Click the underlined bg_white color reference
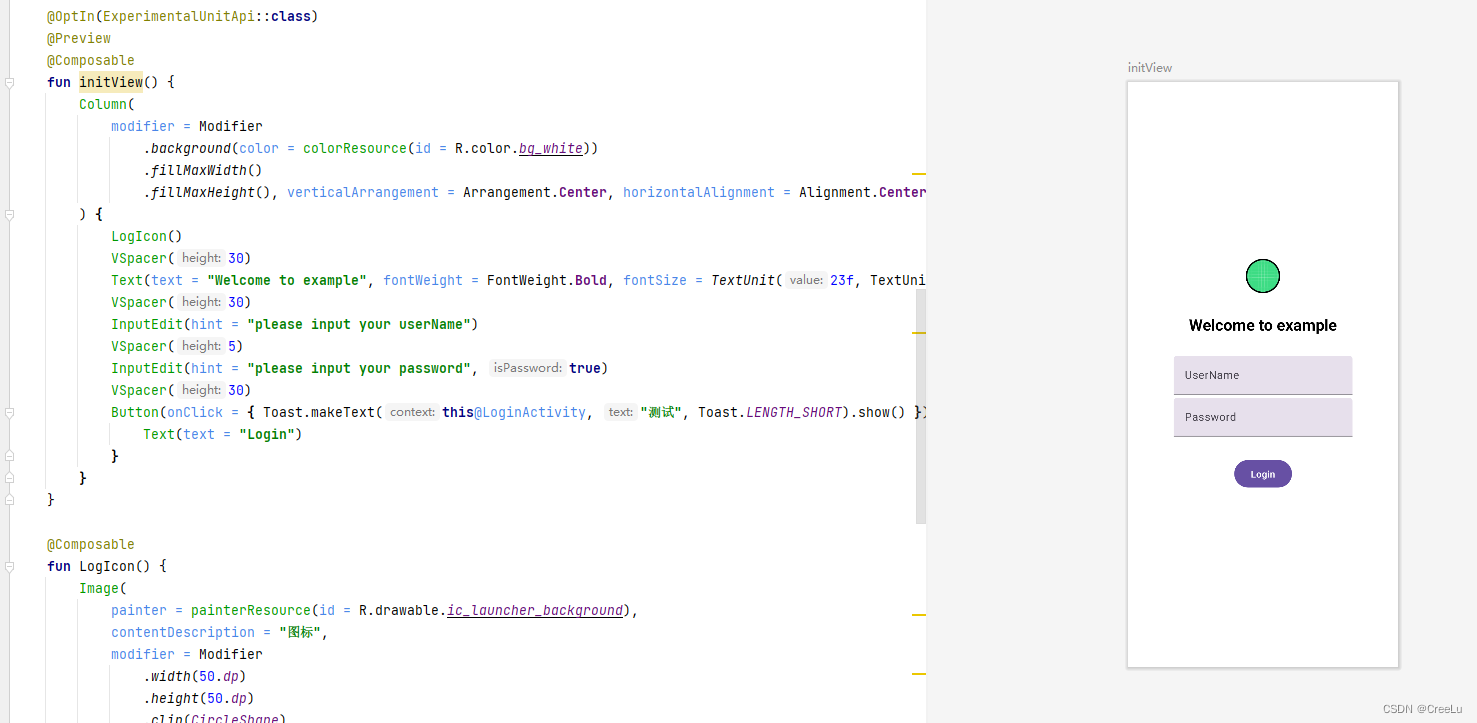Image resolution: width=1477 pixels, height=723 pixels. click(551, 148)
